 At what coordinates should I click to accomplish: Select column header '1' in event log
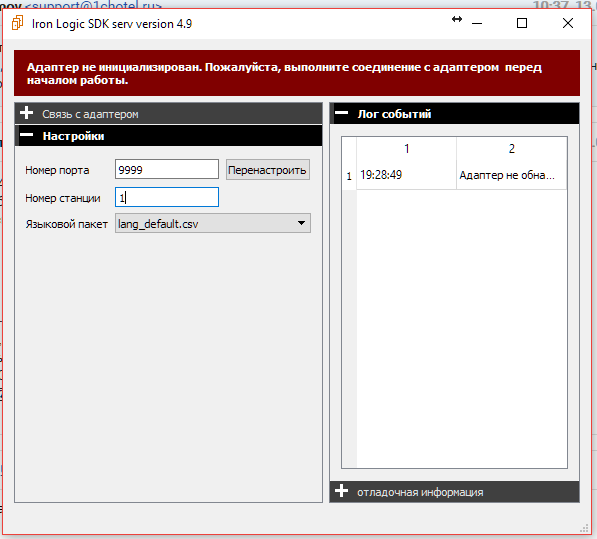point(406,148)
